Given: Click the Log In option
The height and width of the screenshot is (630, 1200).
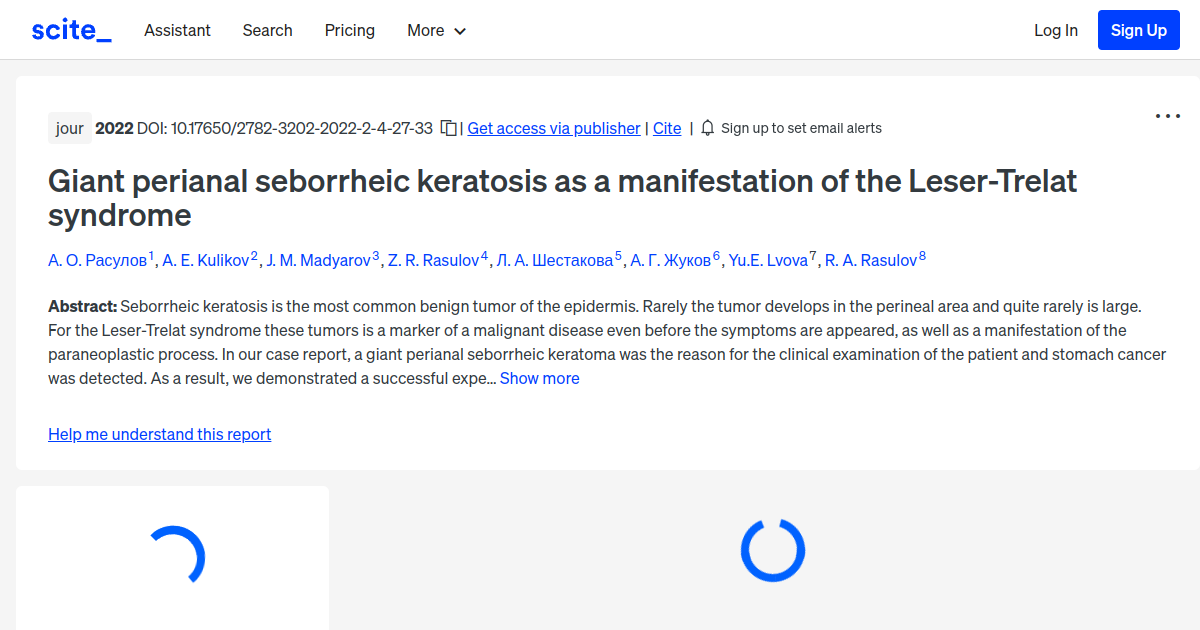Looking at the screenshot, I should 1056,30.
